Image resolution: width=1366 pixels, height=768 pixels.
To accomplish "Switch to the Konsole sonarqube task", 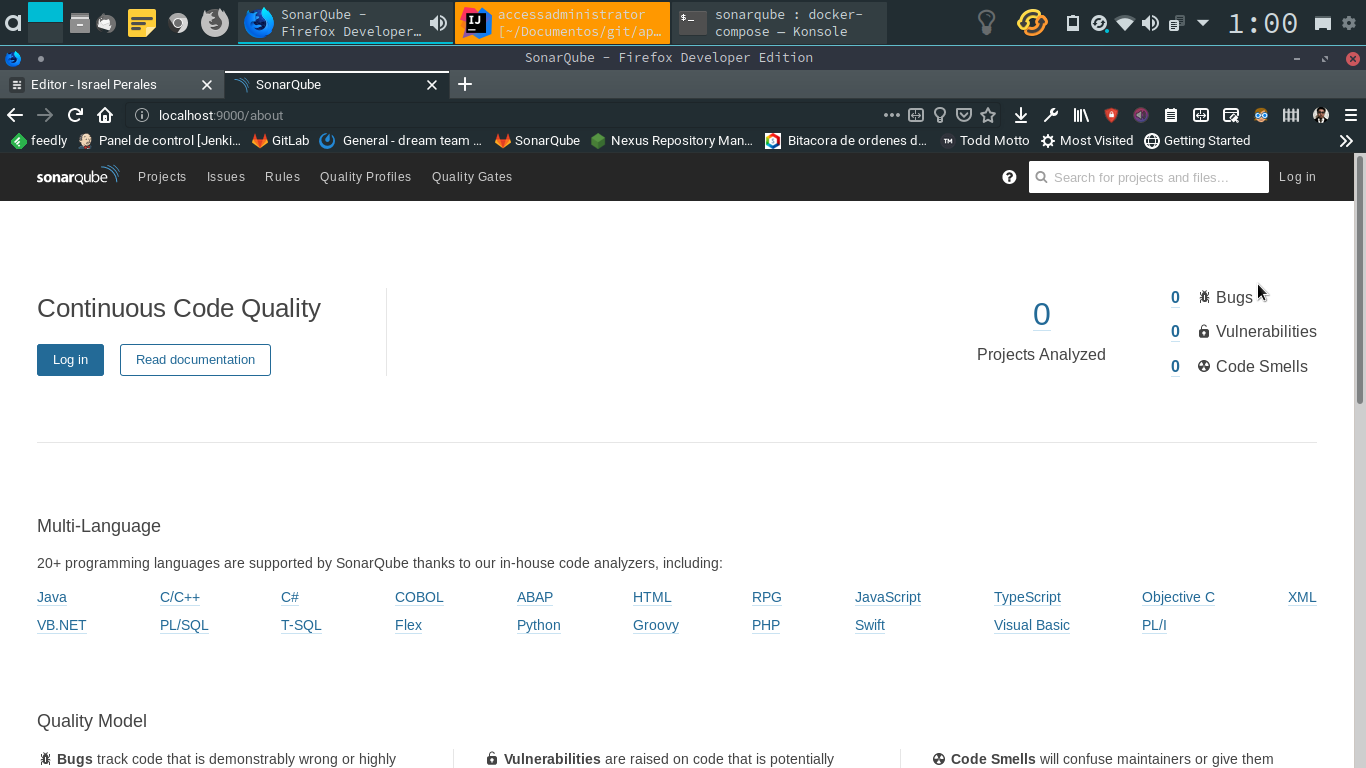I will coord(779,23).
